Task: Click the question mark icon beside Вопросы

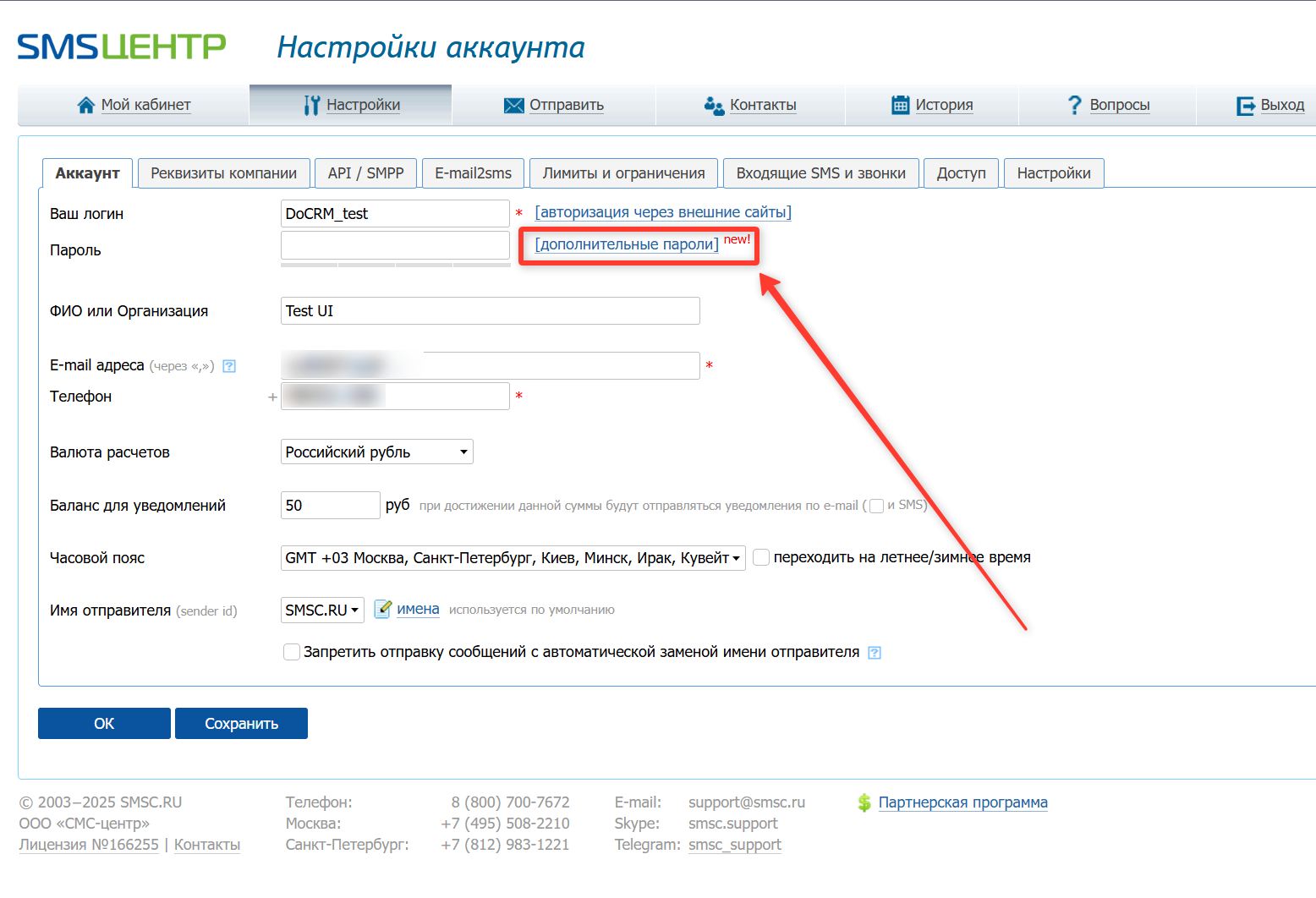Action: pos(1074,105)
